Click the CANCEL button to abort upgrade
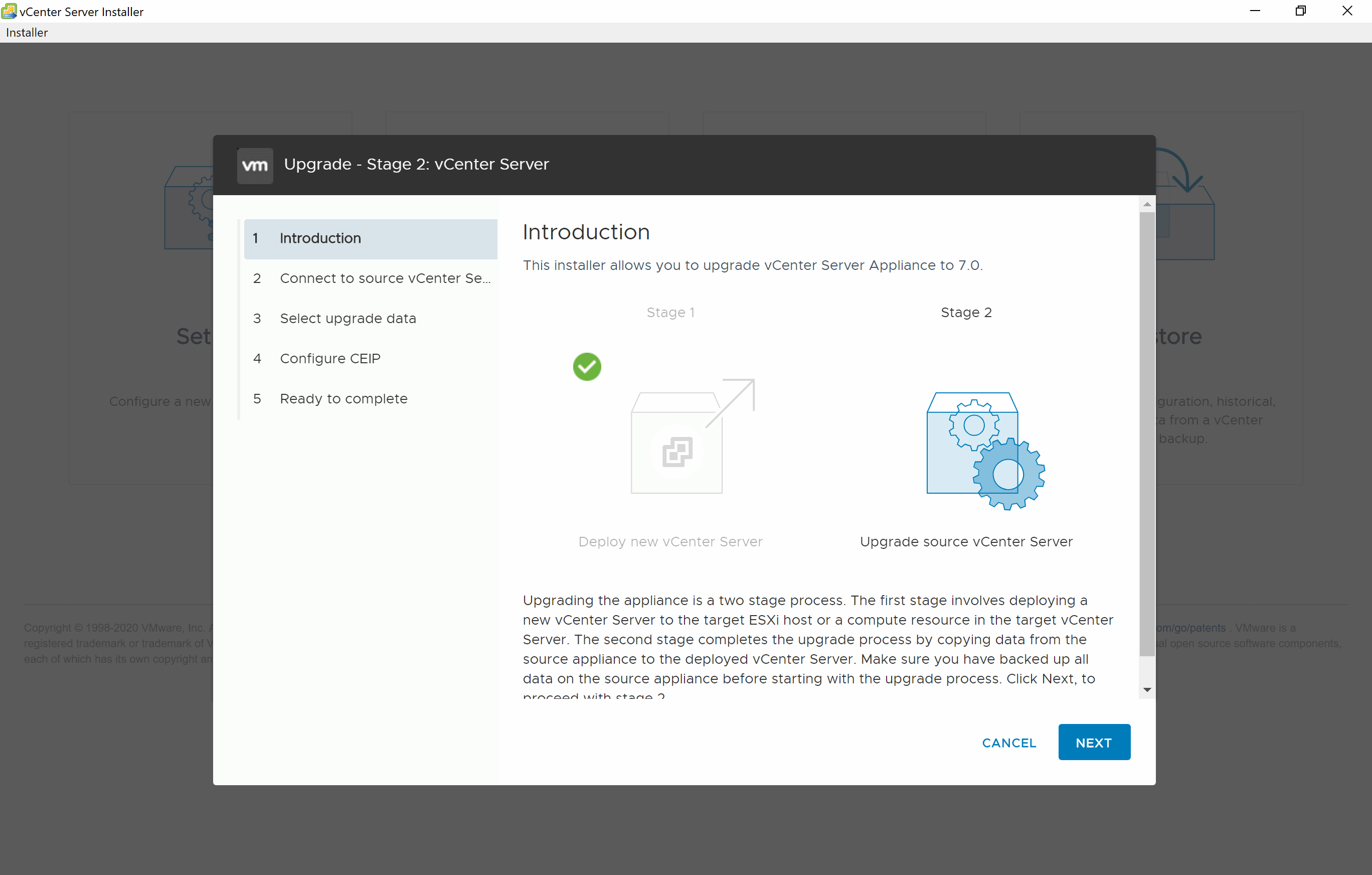Image resolution: width=1372 pixels, height=875 pixels. [1009, 742]
